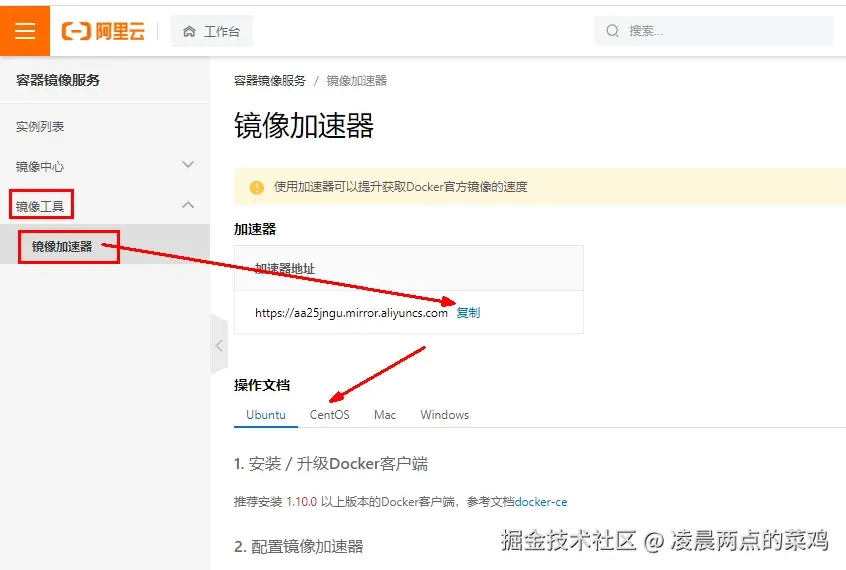This screenshot has width=846, height=570.
Task: Click the 1.10.0 version text
Action: click(x=302, y=502)
